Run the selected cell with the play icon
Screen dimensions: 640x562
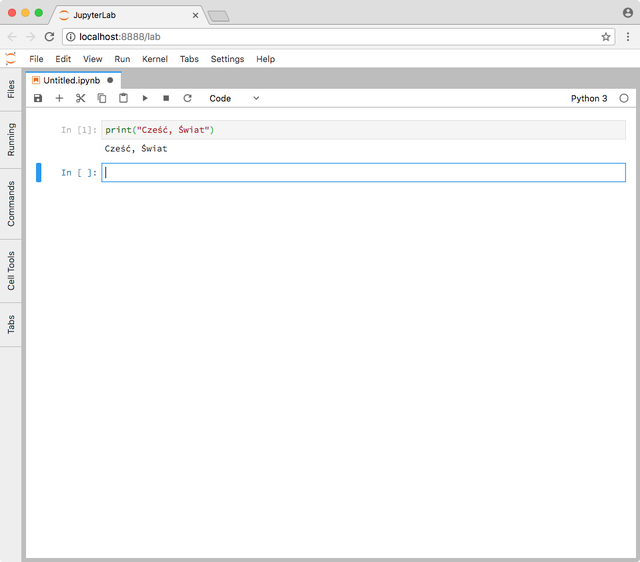pyautogui.click(x=145, y=98)
